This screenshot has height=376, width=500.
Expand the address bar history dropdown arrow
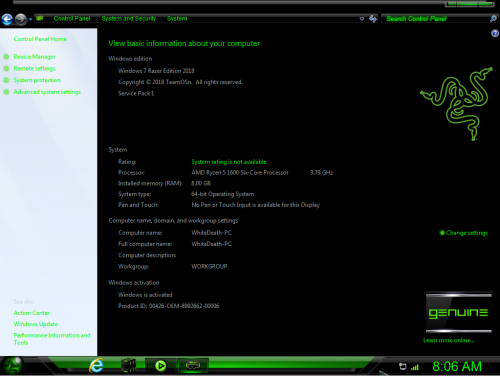tap(362, 19)
